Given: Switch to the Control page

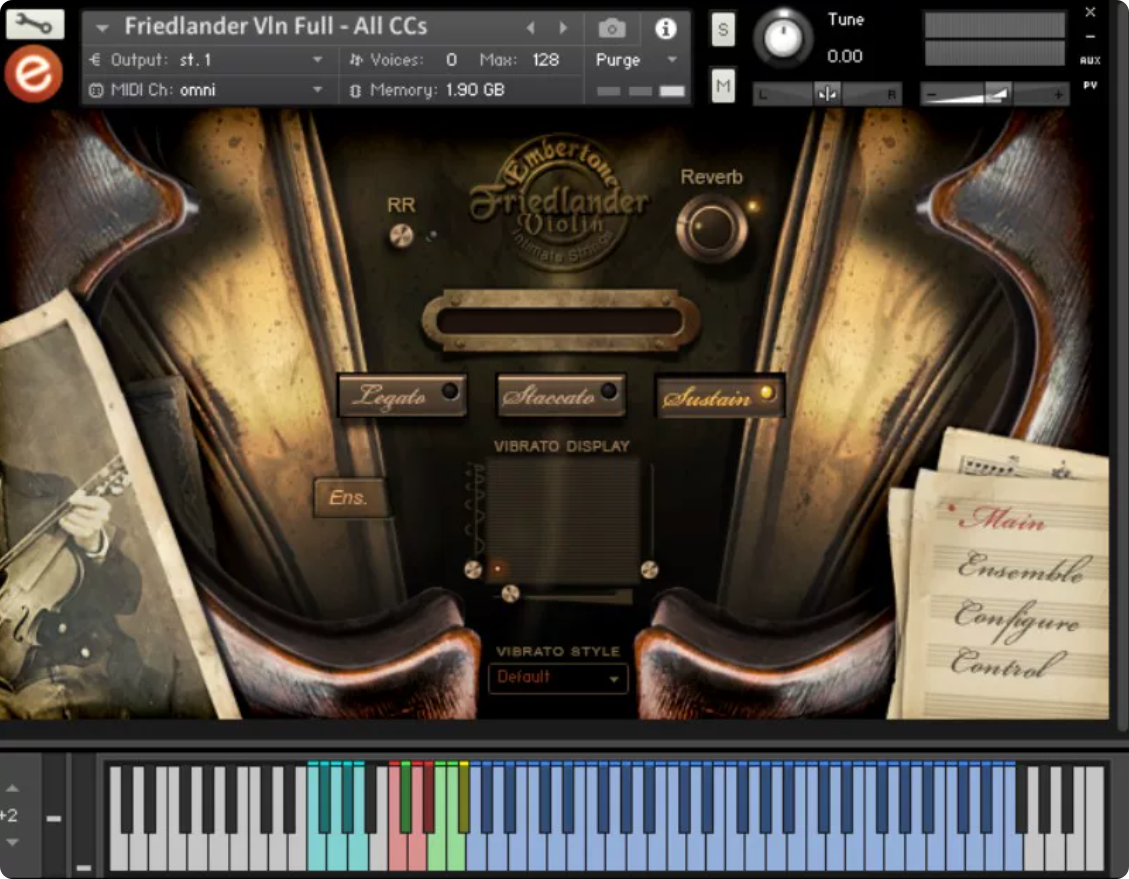Looking at the screenshot, I should coord(1007,662).
